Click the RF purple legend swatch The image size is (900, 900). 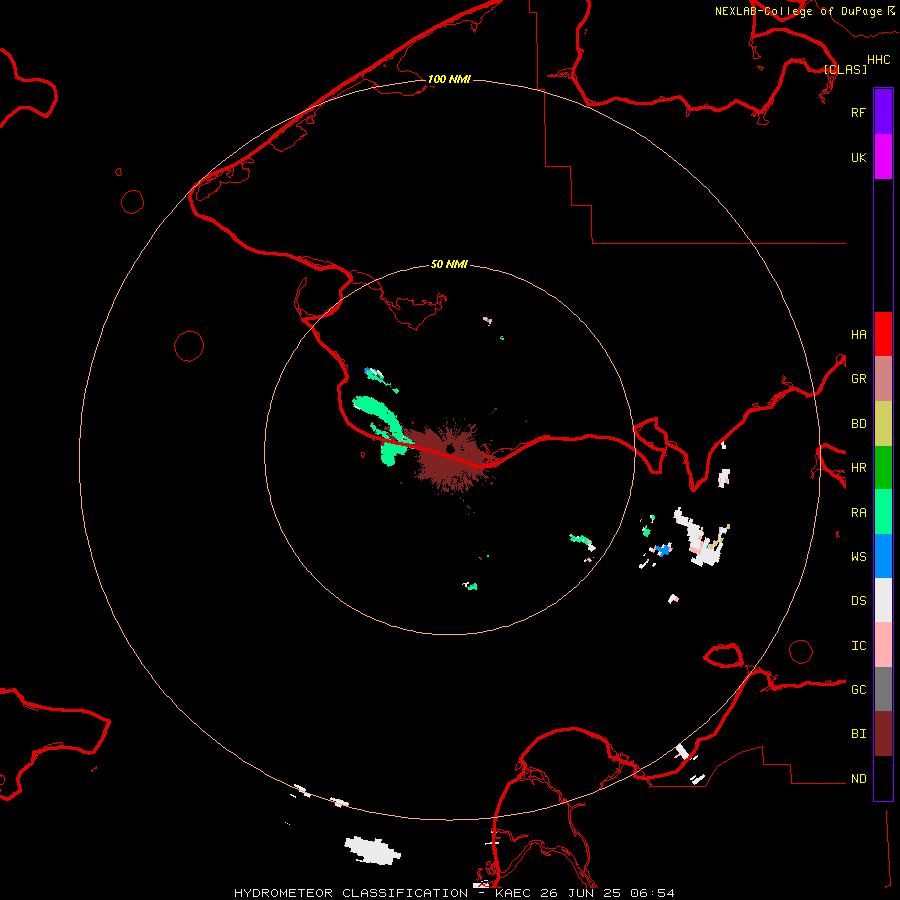pos(883,112)
